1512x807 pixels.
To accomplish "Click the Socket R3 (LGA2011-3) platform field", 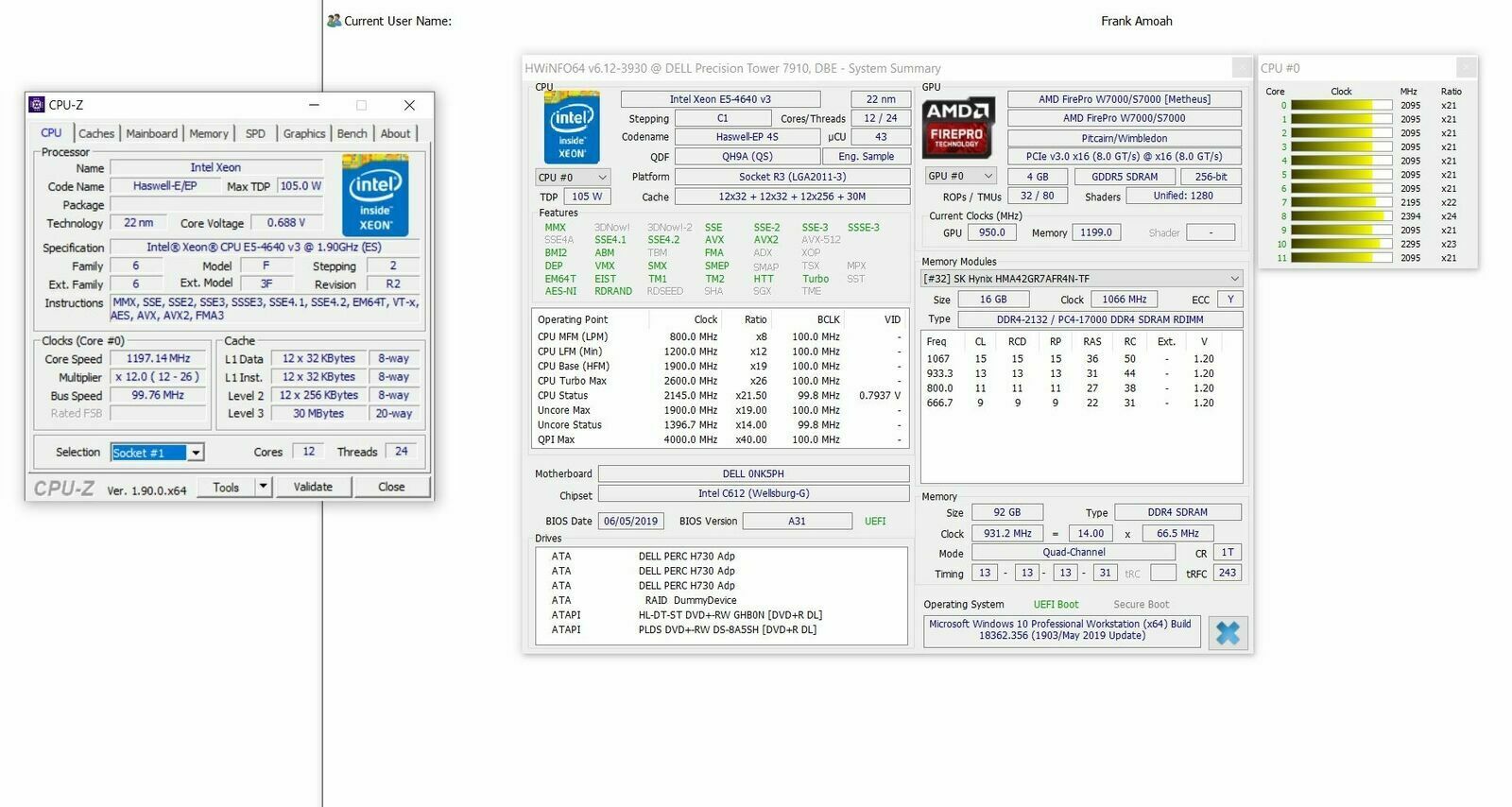I will pos(792,177).
